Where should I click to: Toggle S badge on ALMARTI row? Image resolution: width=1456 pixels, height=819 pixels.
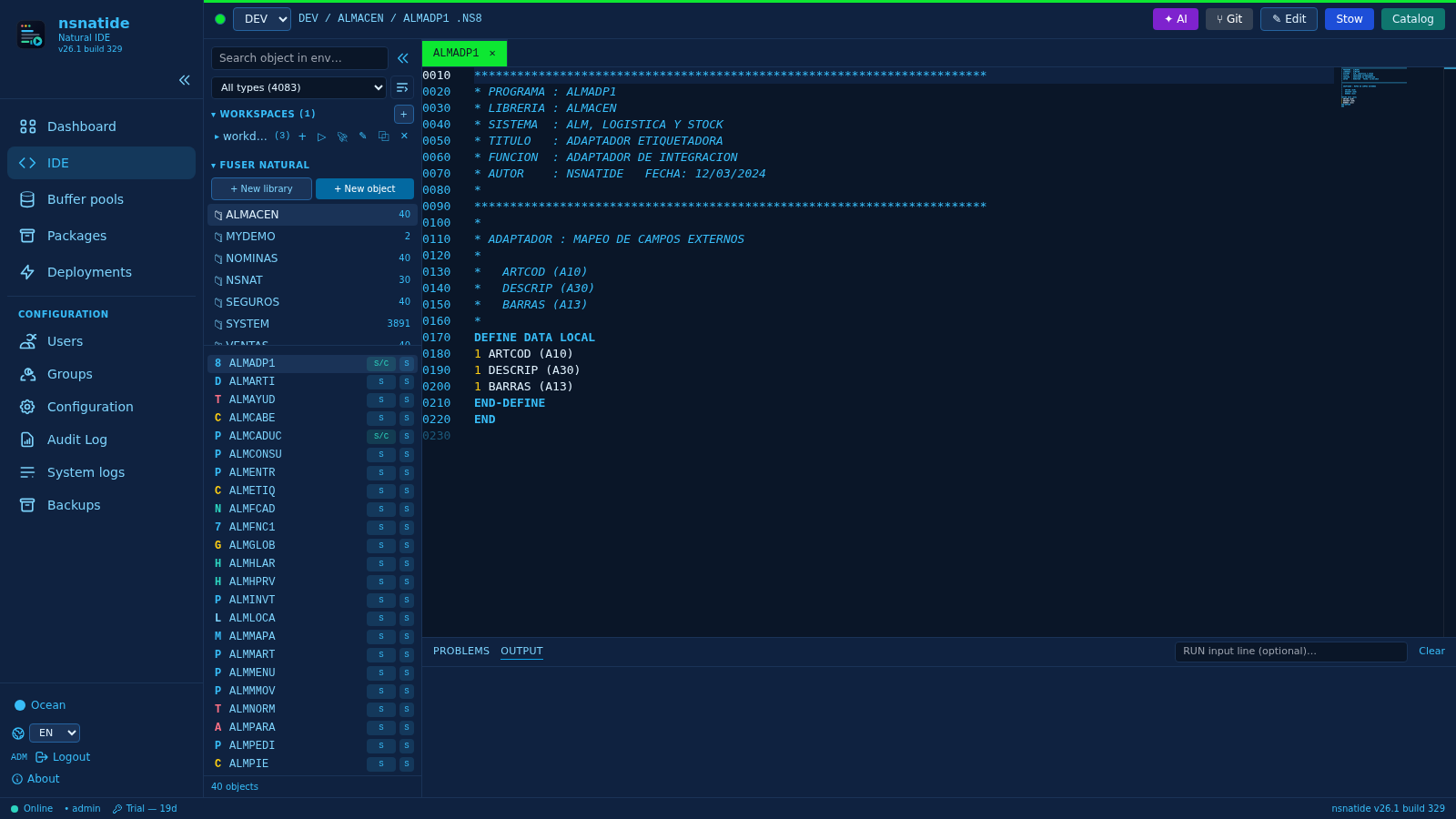coord(381,382)
